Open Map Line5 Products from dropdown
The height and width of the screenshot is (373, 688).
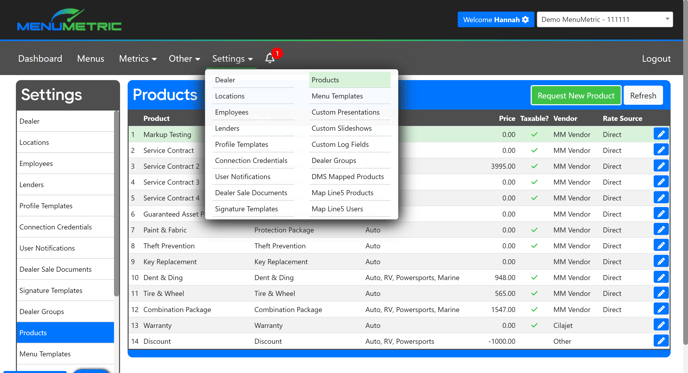pyautogui.click(x=350, y=193)
